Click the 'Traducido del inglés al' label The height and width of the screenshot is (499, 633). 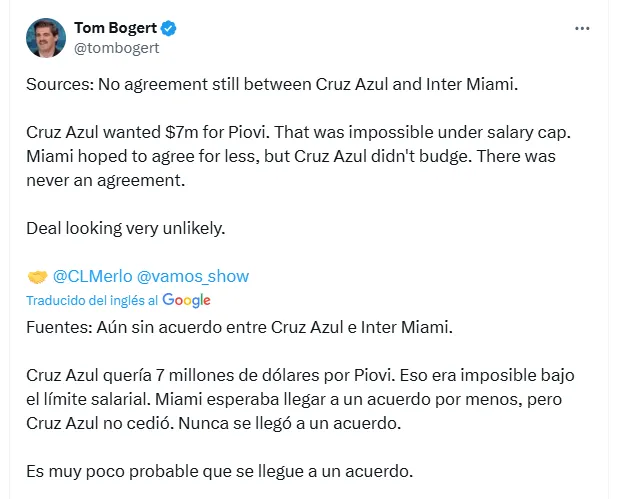92,300
